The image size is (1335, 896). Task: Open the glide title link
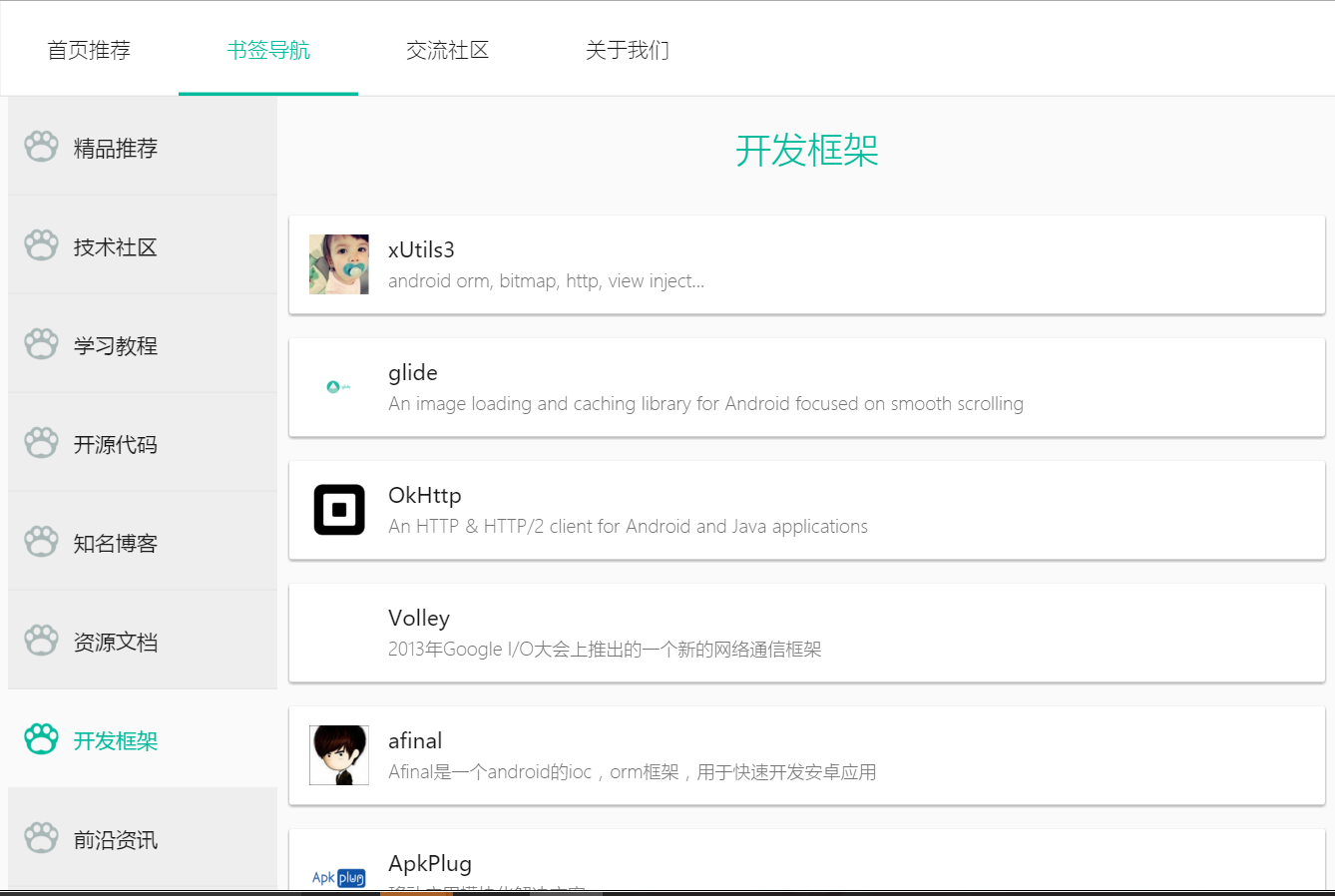point(413,373)
